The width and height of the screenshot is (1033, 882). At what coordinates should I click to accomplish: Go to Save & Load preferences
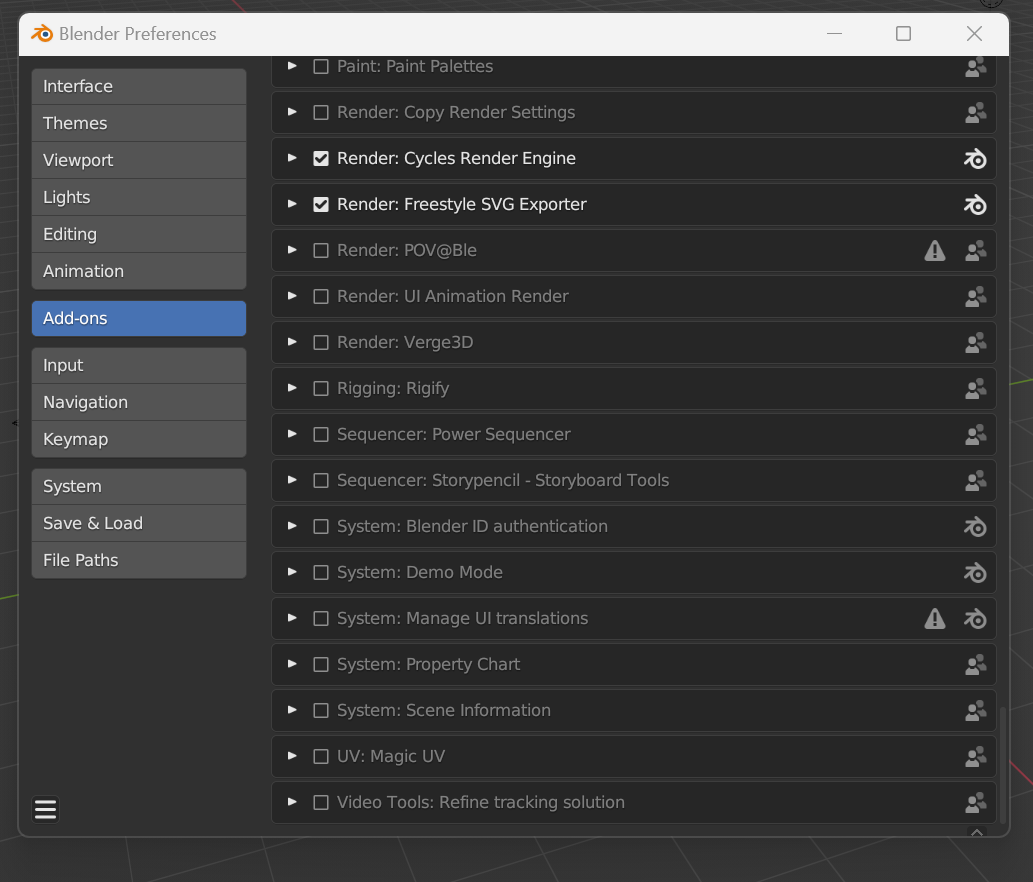pyautogui.click(x=139, y=524)
